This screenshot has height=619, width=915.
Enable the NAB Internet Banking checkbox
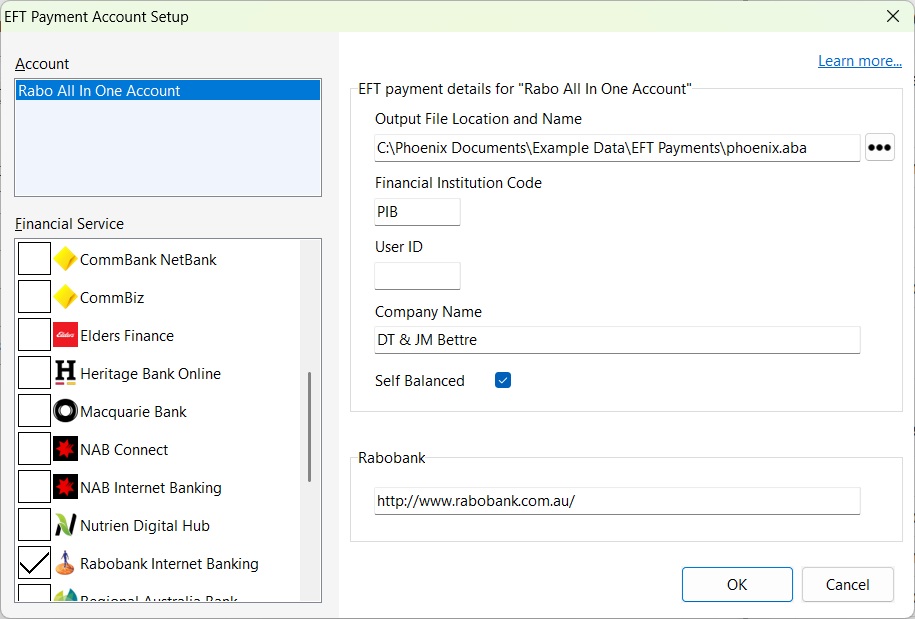[x=35, y=488]
